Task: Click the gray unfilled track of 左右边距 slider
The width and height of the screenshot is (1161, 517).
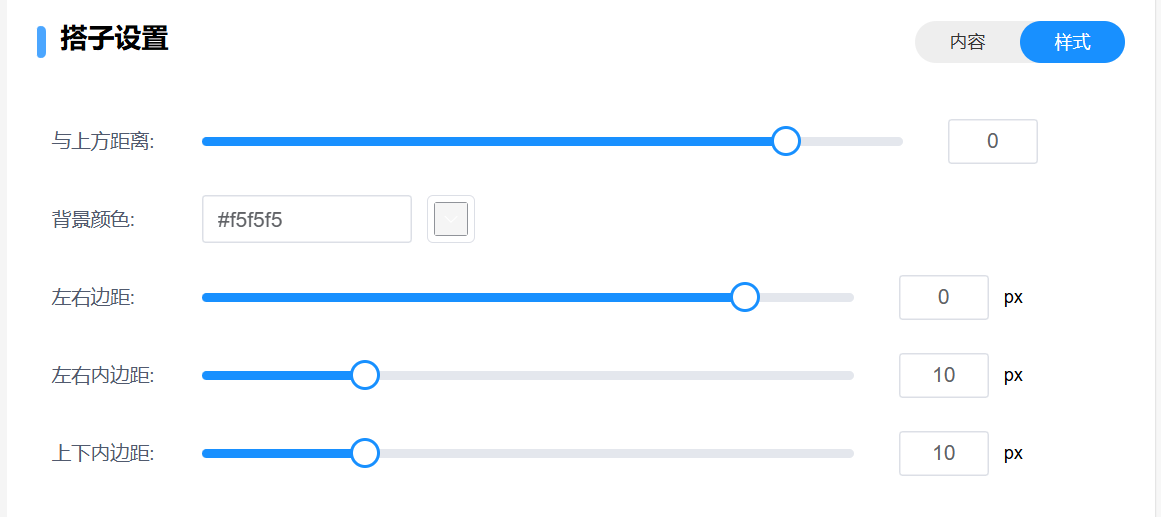Action: (x=806, y=297)
